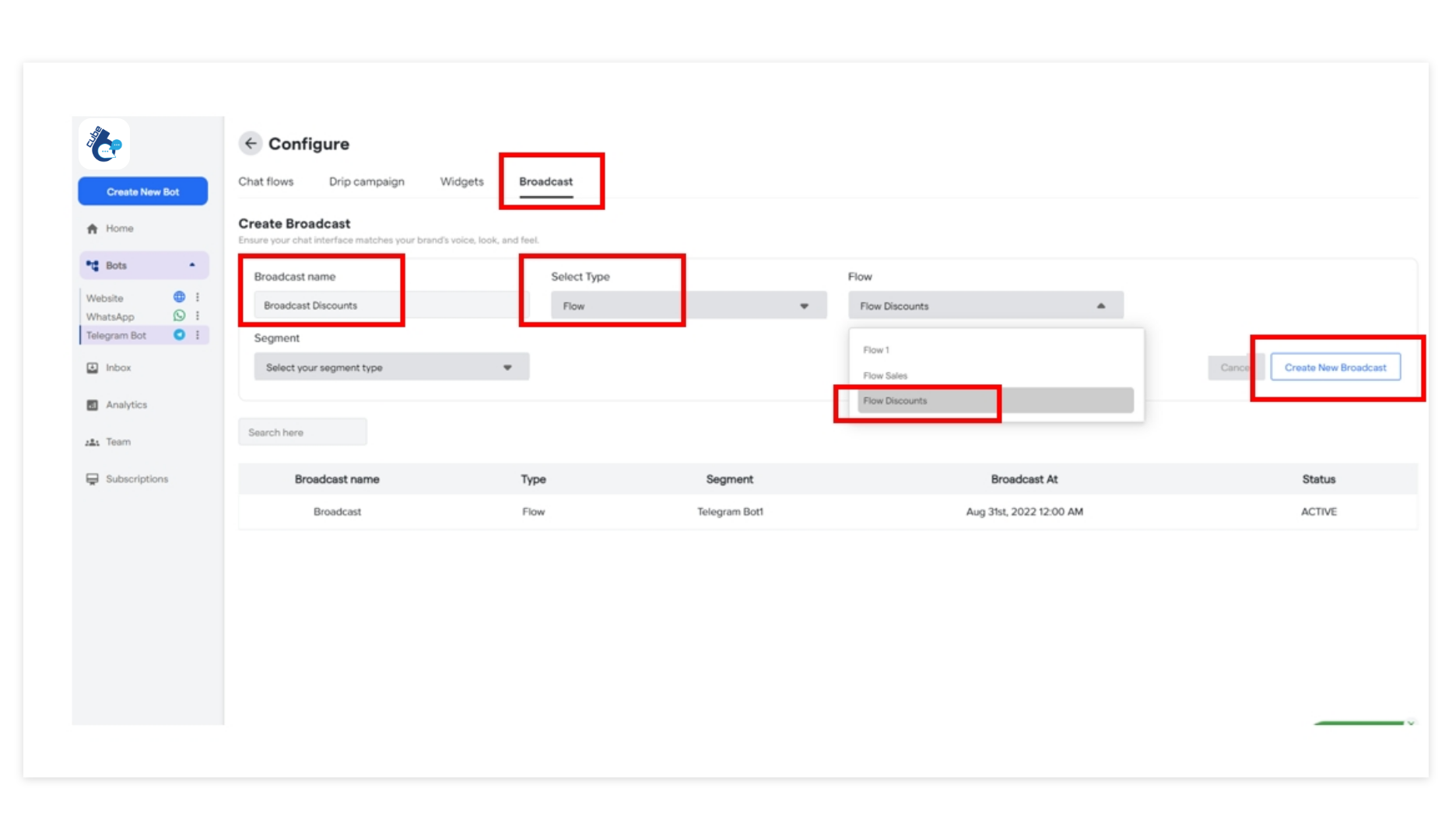Click the Broadcast At column header
Screen dimensions: 1452x840
pos(1024,479)
